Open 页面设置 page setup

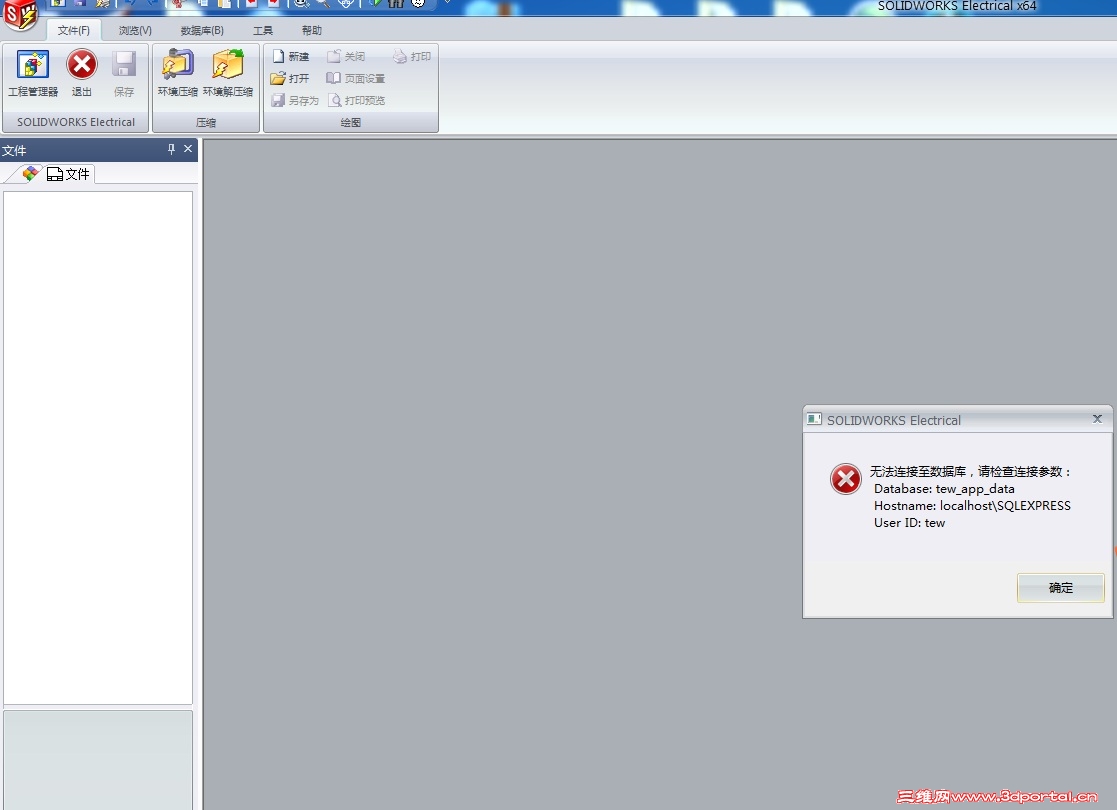[355, 78]
